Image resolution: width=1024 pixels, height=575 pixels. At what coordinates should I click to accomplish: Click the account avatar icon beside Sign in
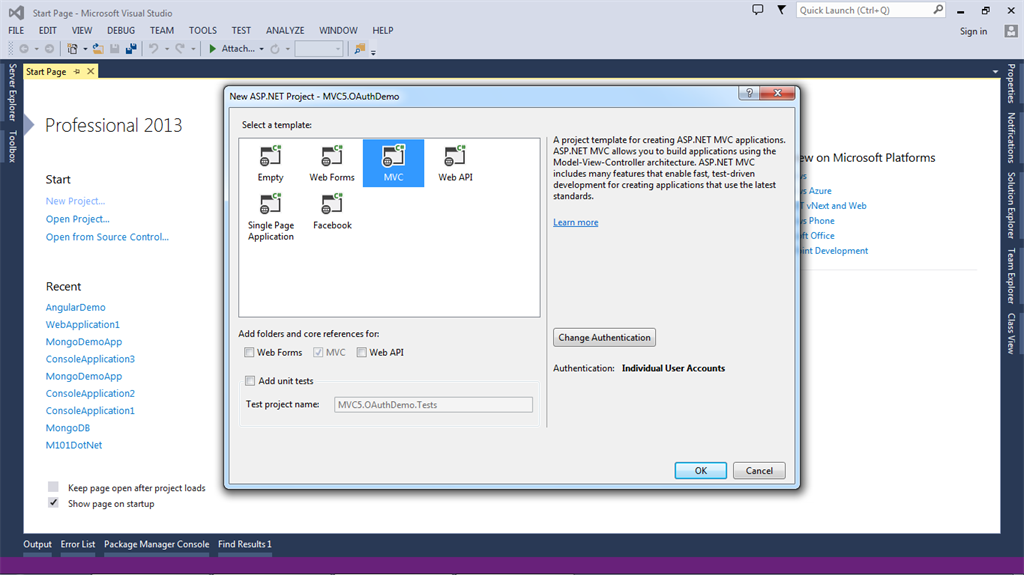click(1011, 31)
